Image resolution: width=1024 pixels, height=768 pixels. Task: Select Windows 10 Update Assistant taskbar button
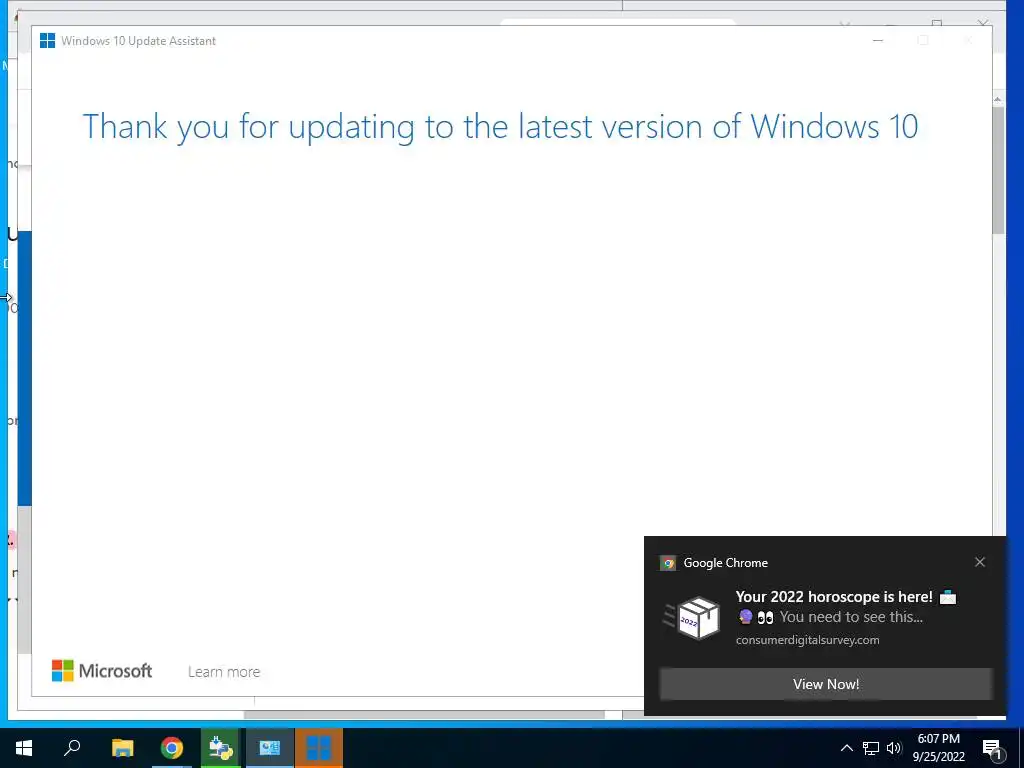pos(319,748)
